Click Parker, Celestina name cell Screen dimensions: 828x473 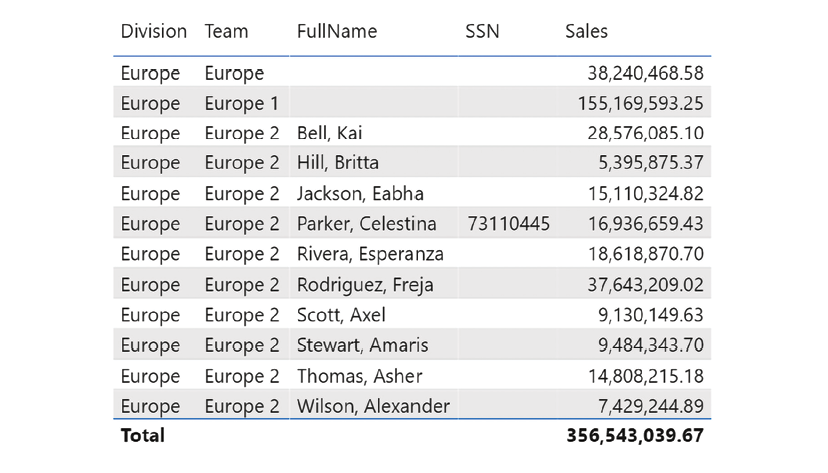click(366, 224)
